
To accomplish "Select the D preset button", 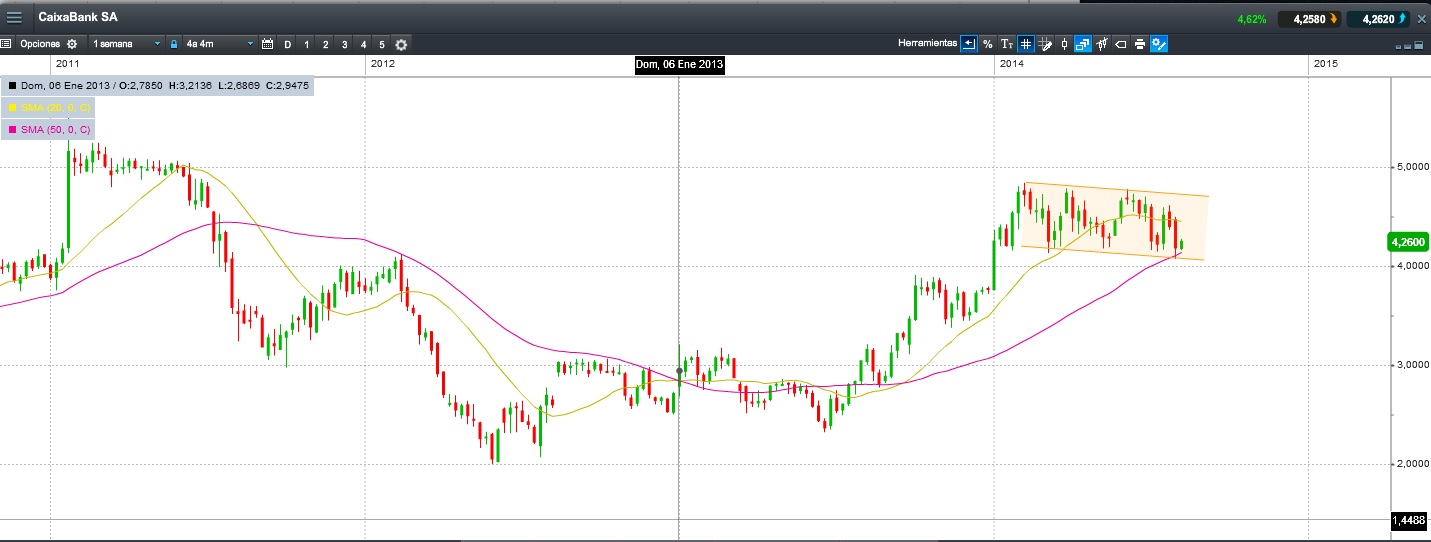I will click(x=288, y=44).
